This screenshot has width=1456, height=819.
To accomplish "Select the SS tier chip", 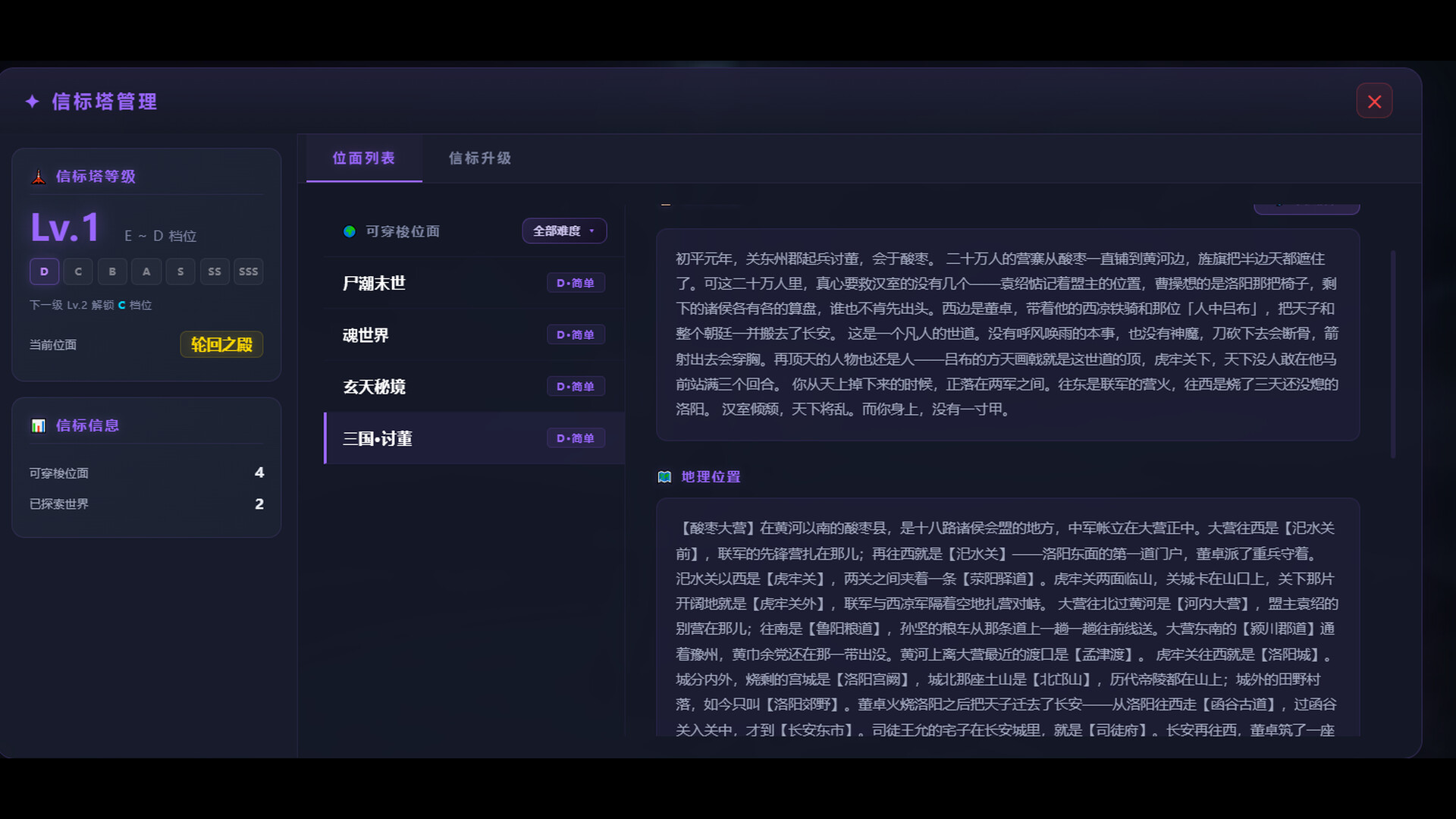I will (215, 271).
